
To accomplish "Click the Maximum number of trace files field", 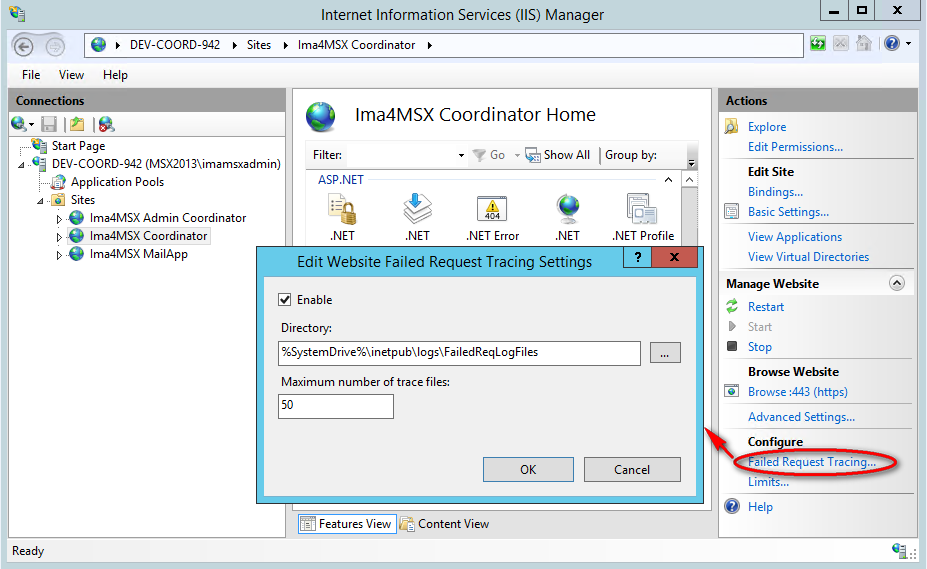I will (336, 406).
